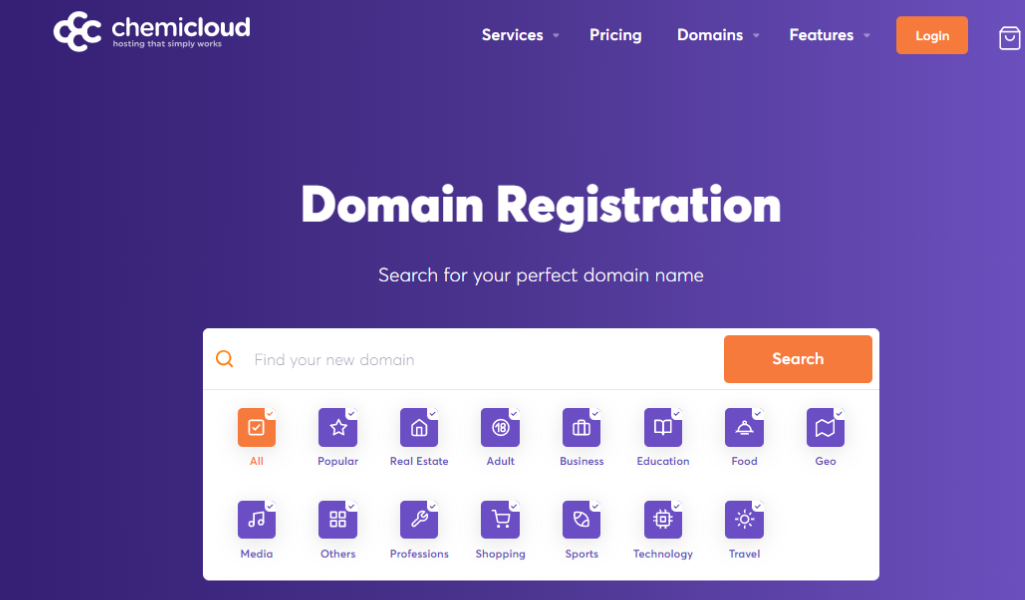Pick the Shopping cart category icon

(x=501, y=520)
